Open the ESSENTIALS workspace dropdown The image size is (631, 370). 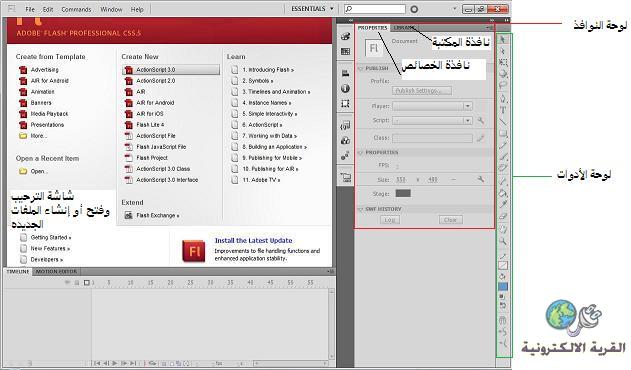point(312,8)
